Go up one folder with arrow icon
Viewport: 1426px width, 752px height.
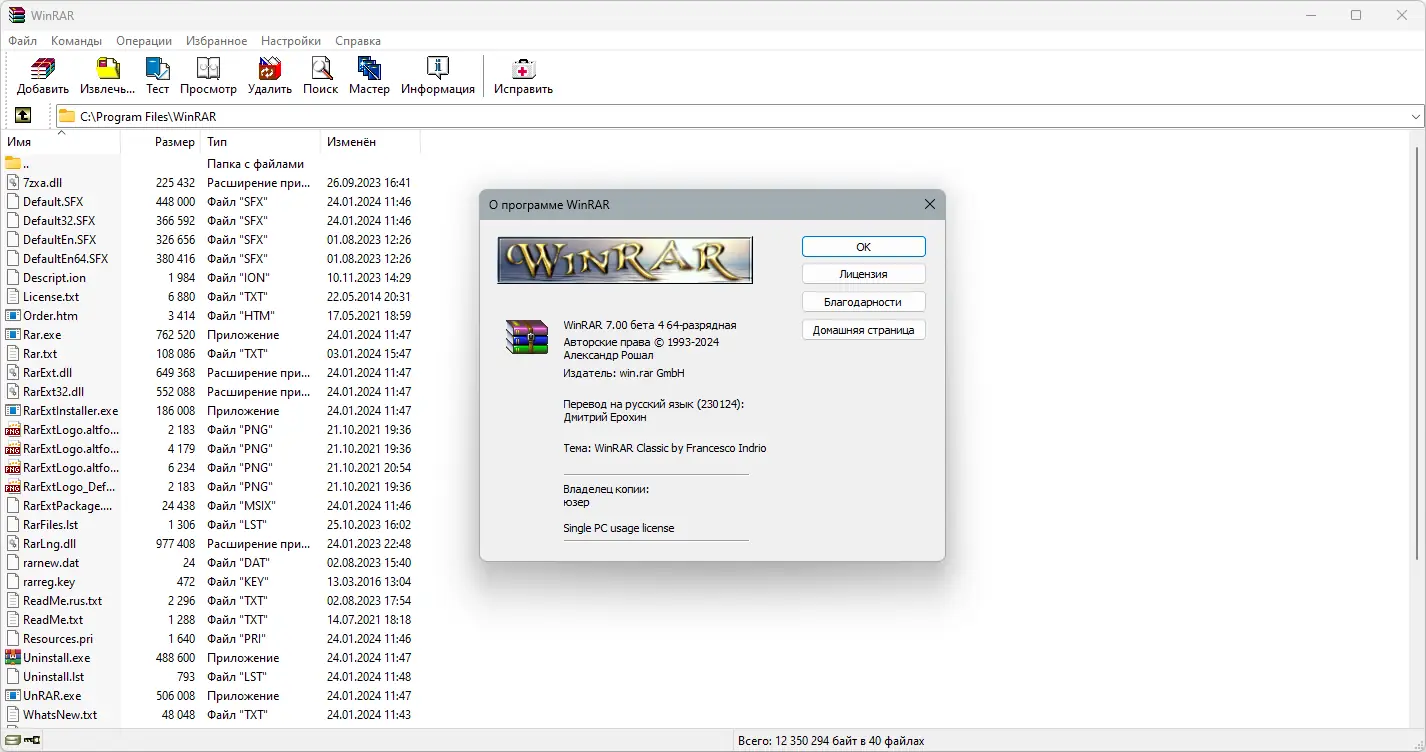[x=23, y=116]
